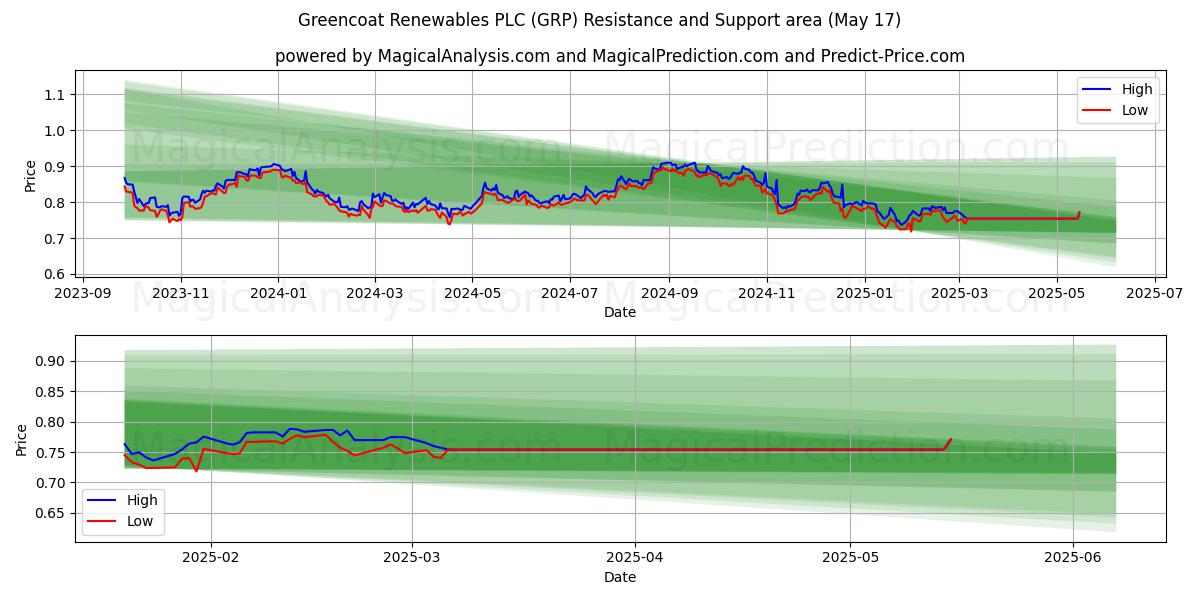Viewport: 1200px width, 600px height.
Task: Click the 'Date' axis label under the top chart
Action: [620, 313]
